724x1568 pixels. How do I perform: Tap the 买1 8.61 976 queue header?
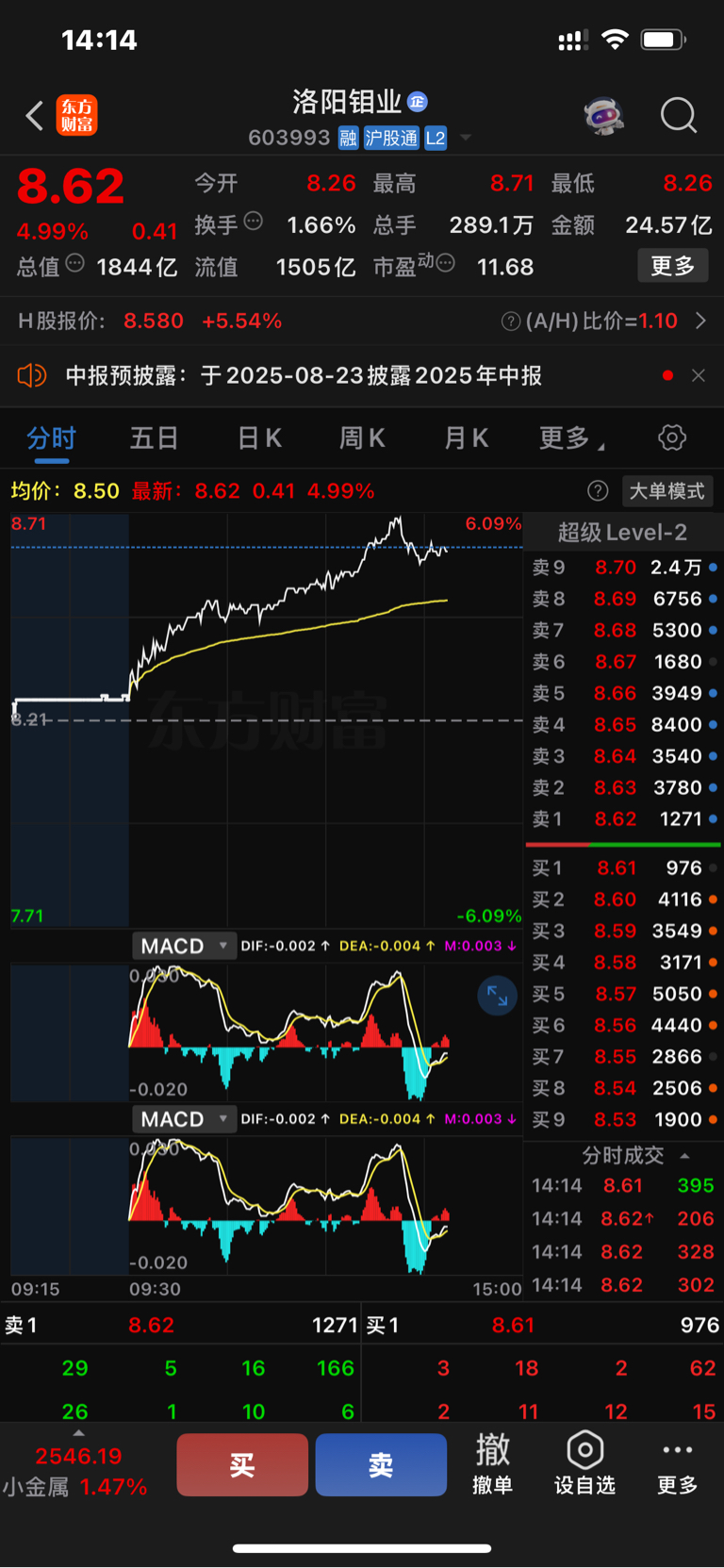(542, 1326)
